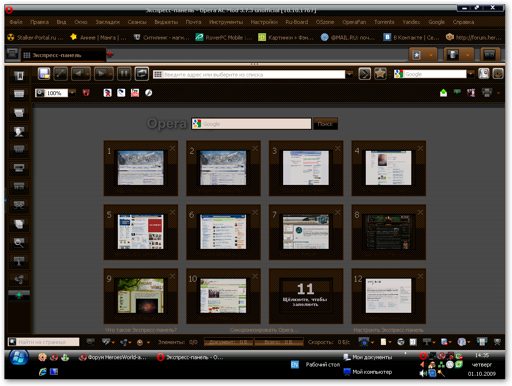The height and width of the screenshot is (386, 512).
Task: Select the Экспресс-панель tab
Action: pos(63,55)
